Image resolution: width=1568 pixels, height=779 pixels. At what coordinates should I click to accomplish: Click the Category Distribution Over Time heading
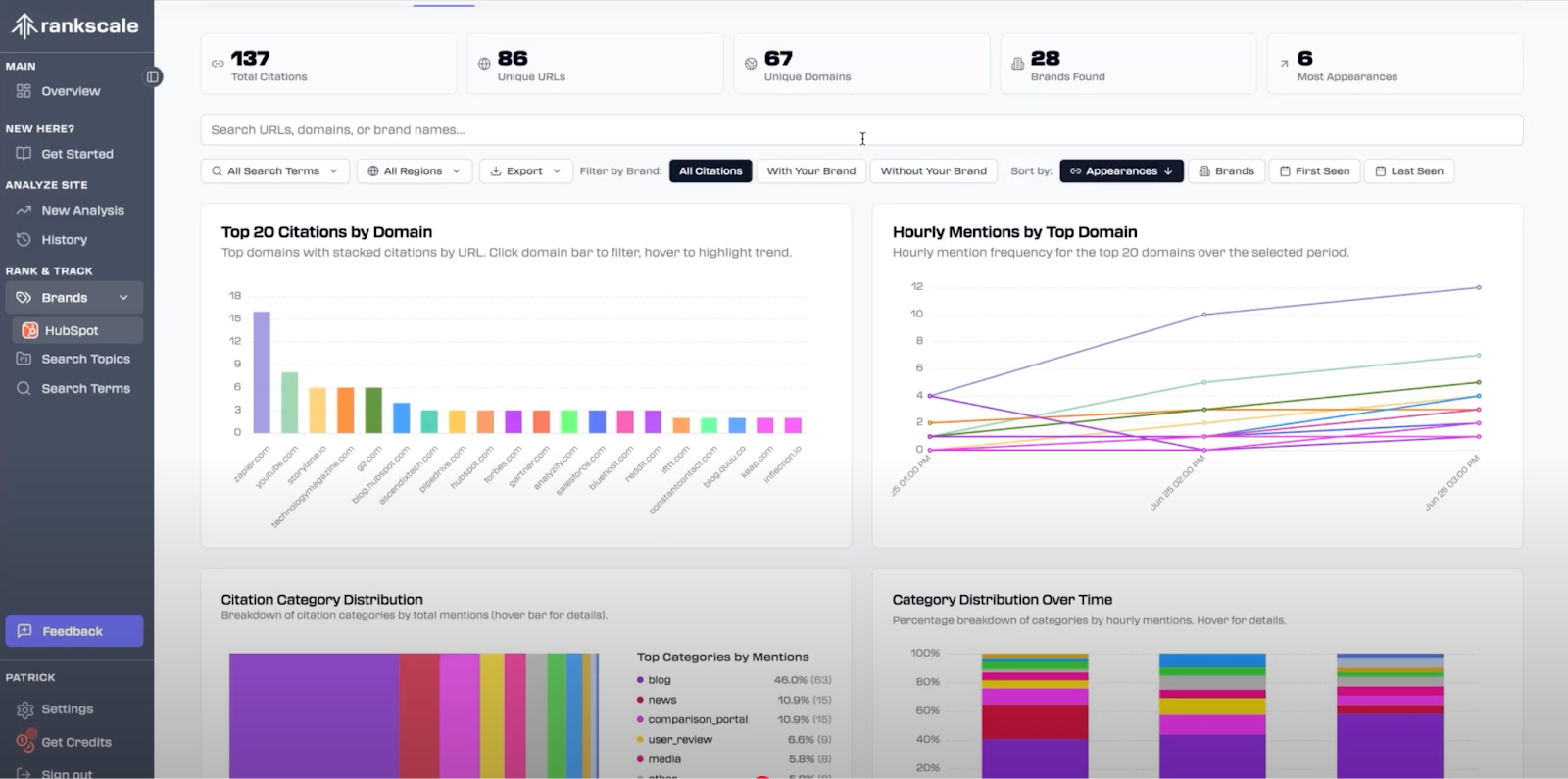pyautogui.click(x=1002, y=600)
